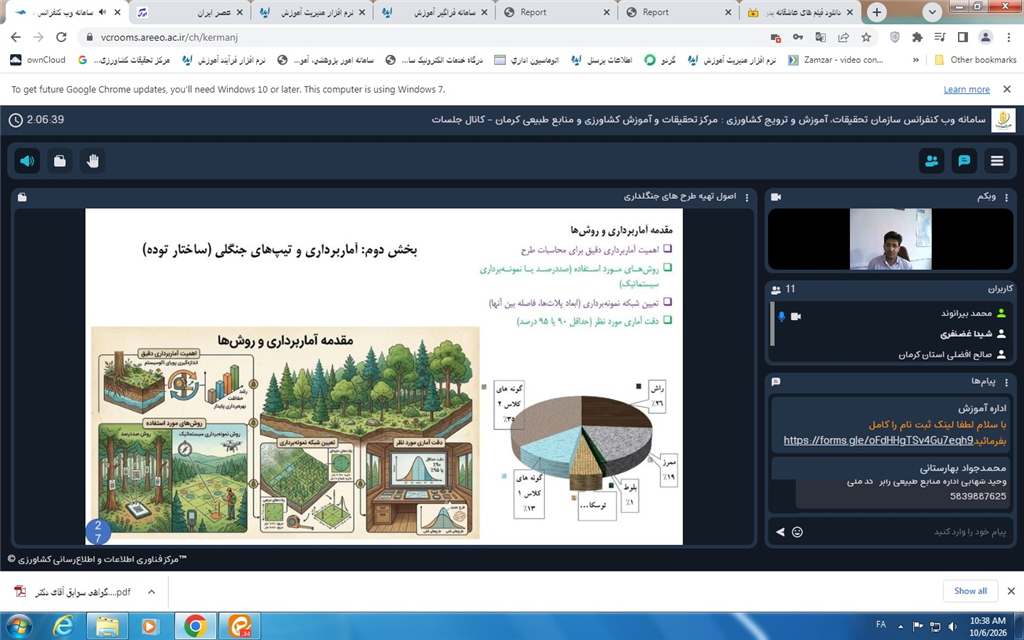
Task: Open the Zamzar bookmark
Action: pyautogui.click(x=835, y=60)
